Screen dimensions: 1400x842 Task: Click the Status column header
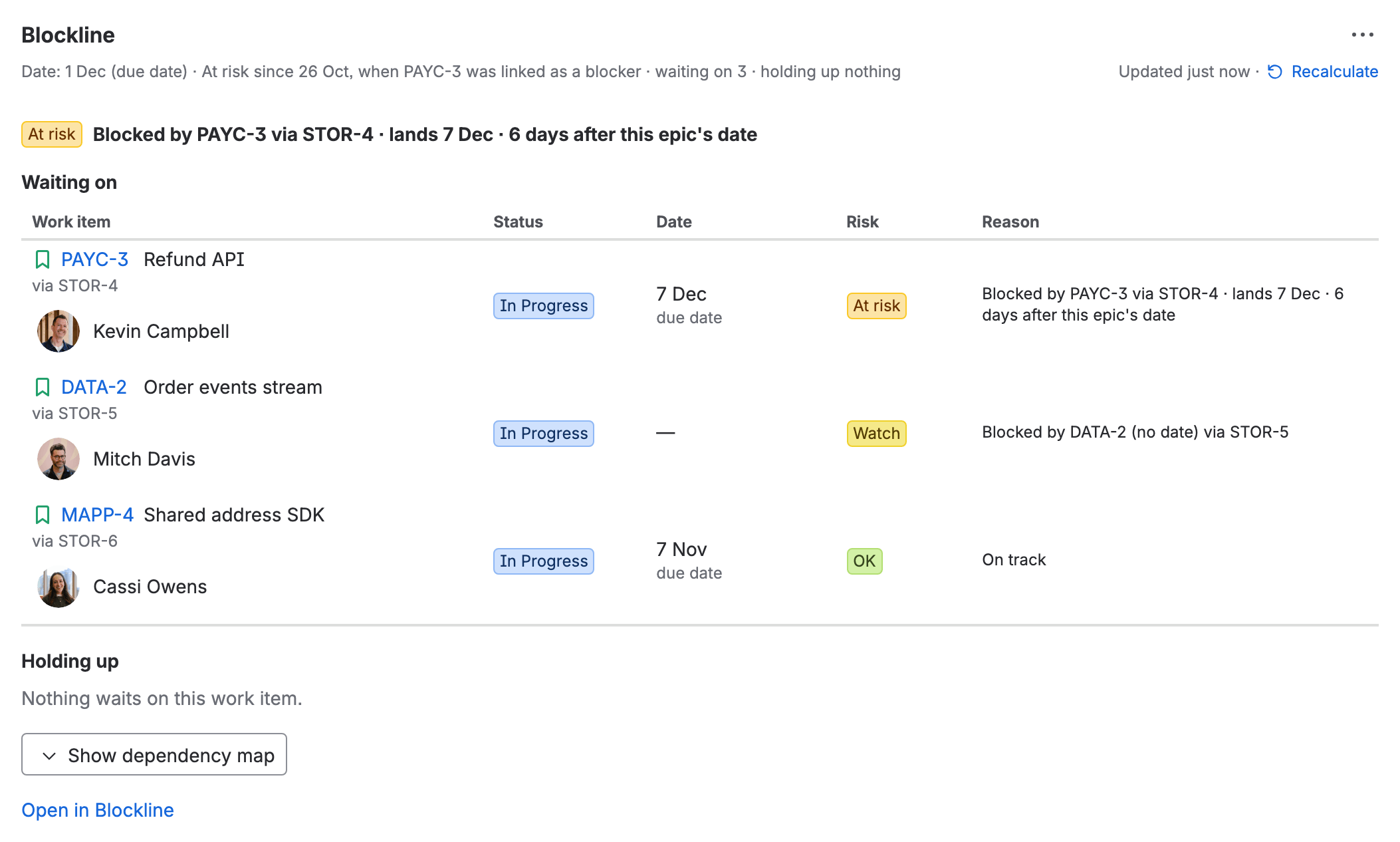click(518, 222)
